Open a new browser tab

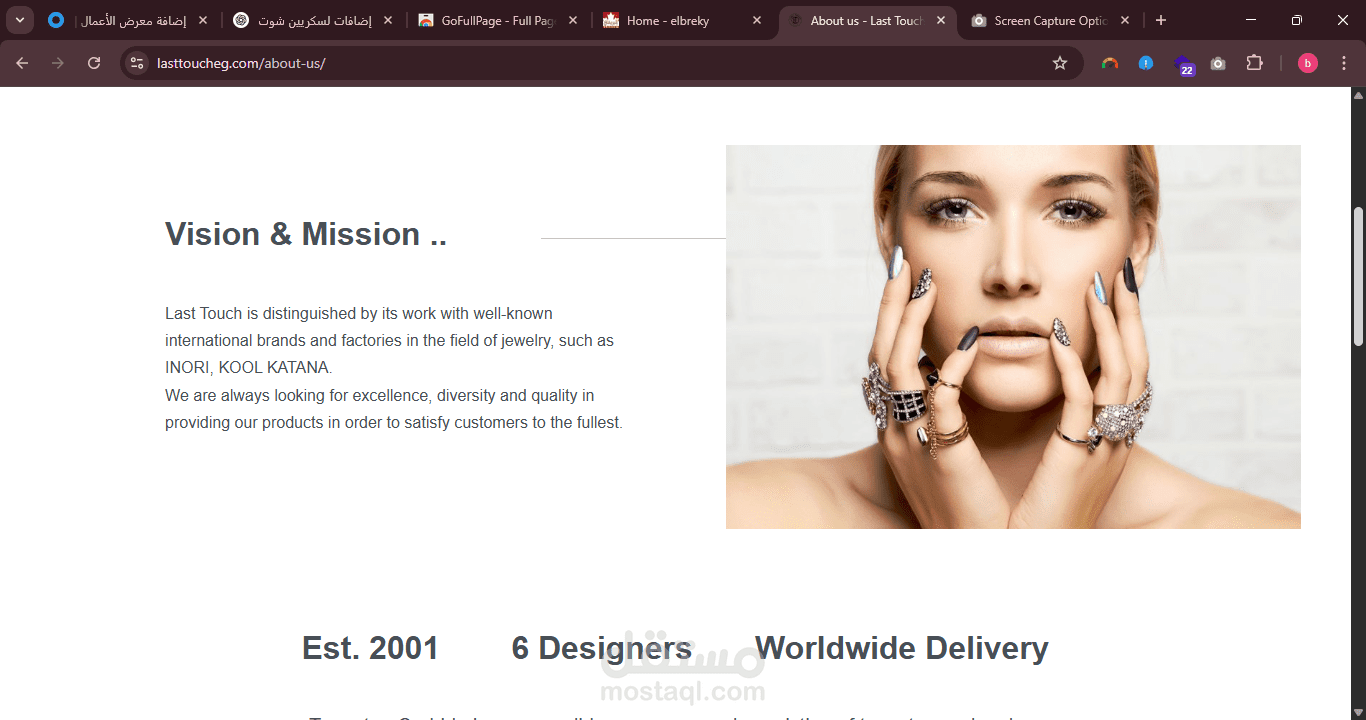click(1160, 20)
